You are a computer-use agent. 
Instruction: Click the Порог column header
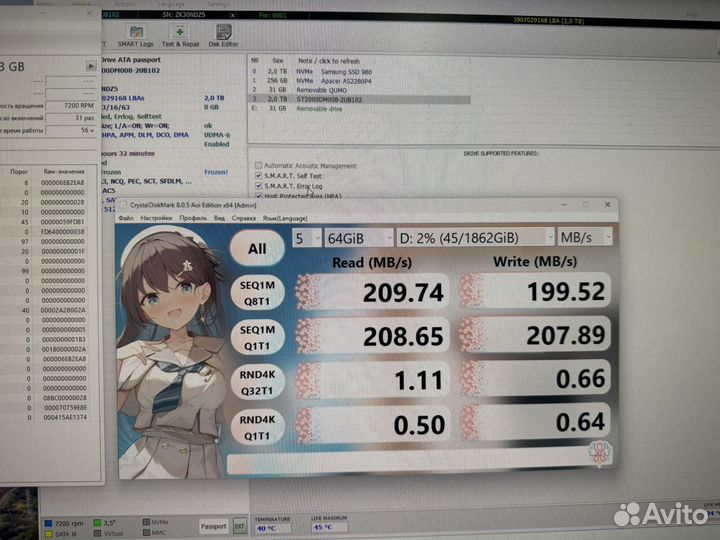pos(19,171)
